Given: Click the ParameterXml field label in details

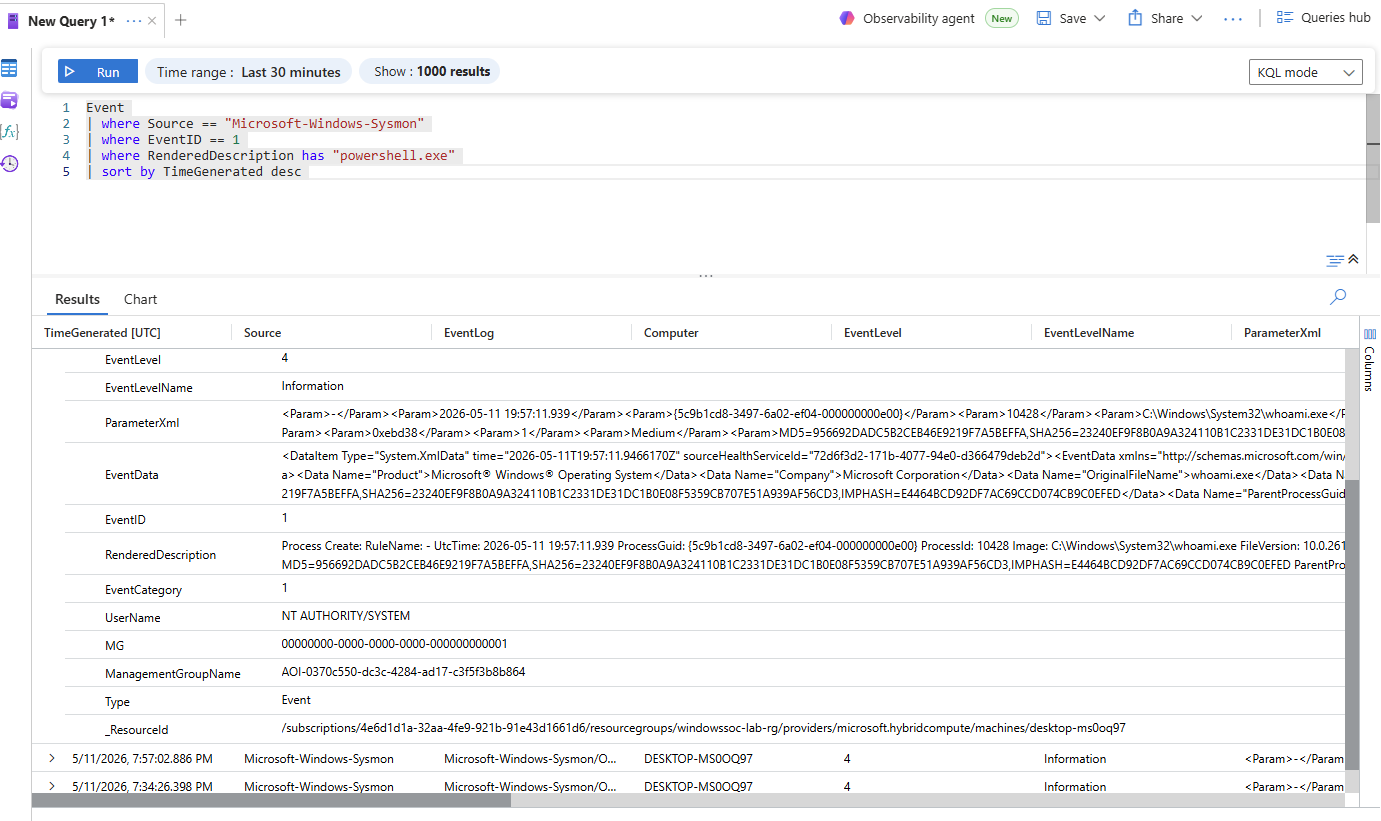Looking at the screenshot, I should tap(142, 423).
